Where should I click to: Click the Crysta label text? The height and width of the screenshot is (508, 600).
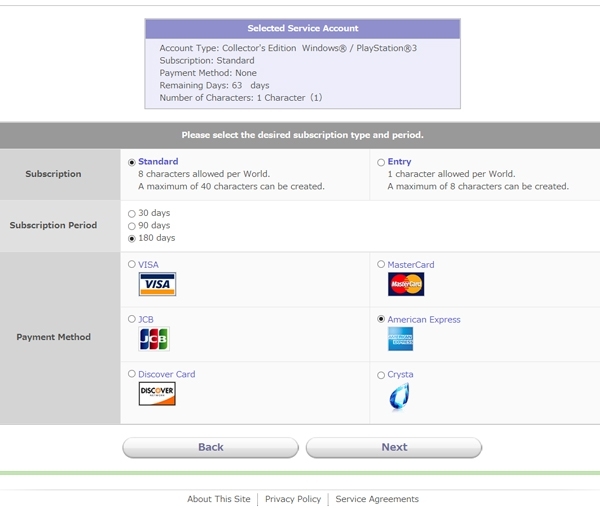(x=400, y=374)
